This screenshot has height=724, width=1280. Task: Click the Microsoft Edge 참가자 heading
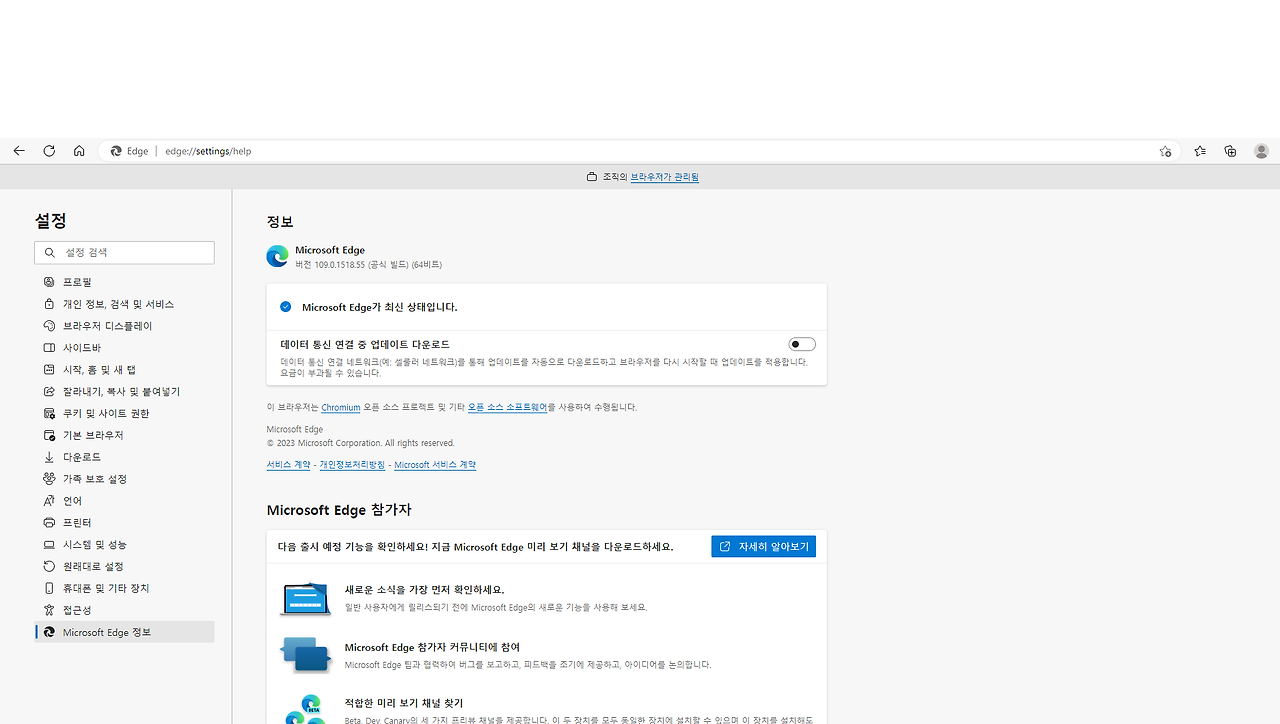[x=339, y=510]
